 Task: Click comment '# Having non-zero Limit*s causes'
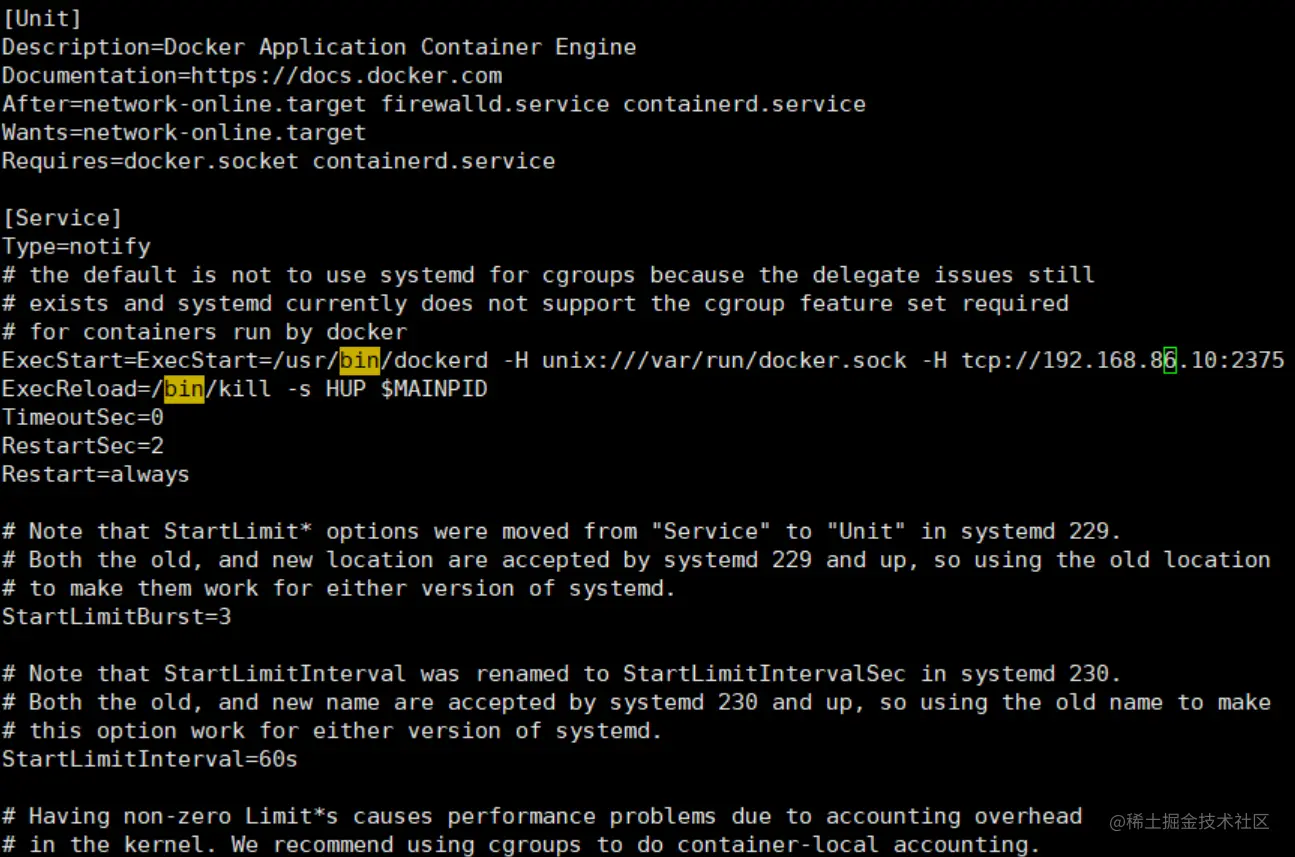542,816
